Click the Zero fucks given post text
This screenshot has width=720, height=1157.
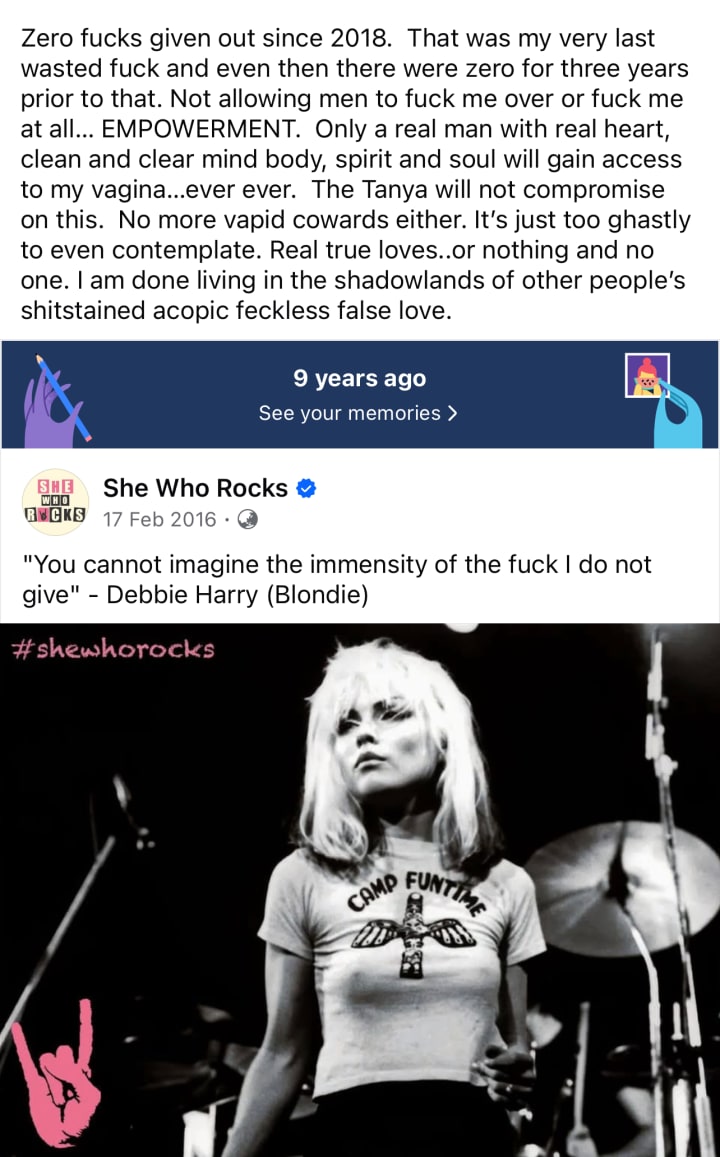[356, 174]
